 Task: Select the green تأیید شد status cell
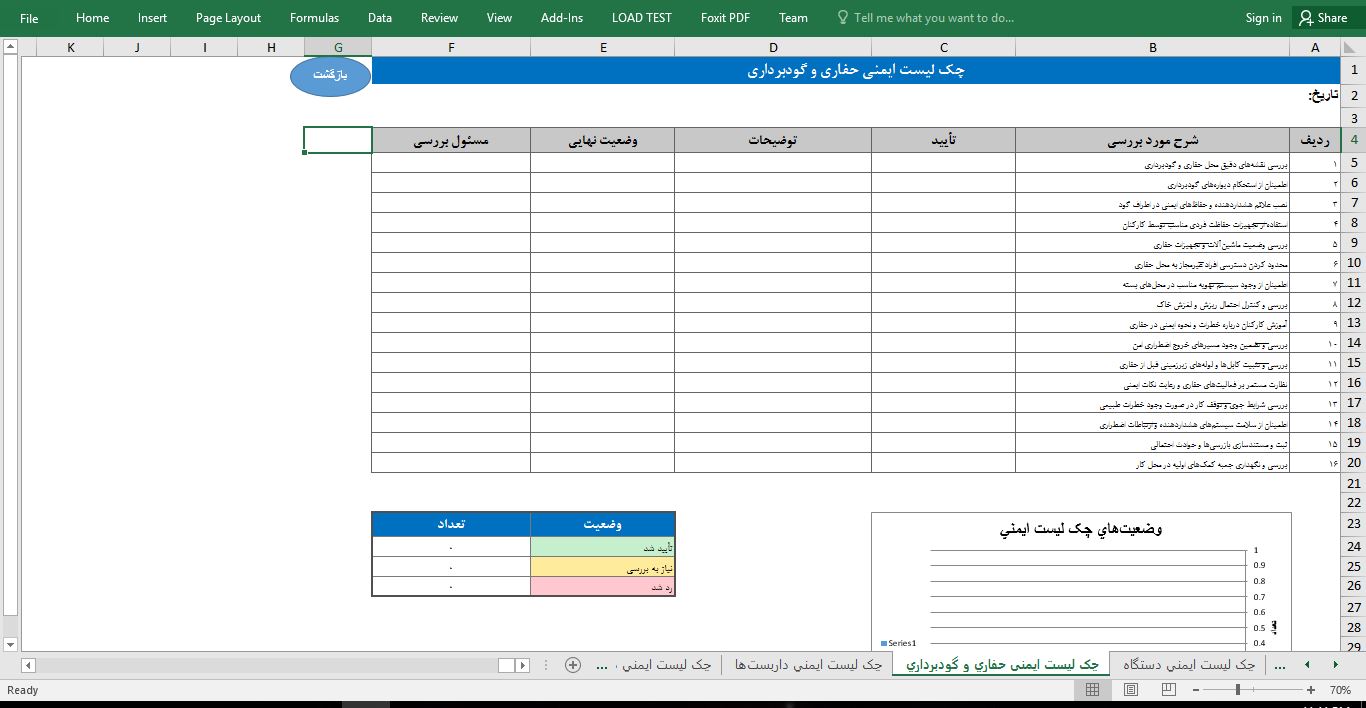coord(603,548)
